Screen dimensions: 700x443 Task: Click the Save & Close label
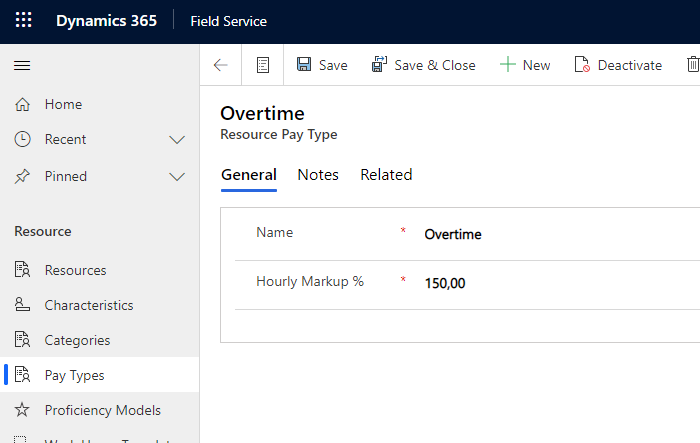[x=435, y=65]
